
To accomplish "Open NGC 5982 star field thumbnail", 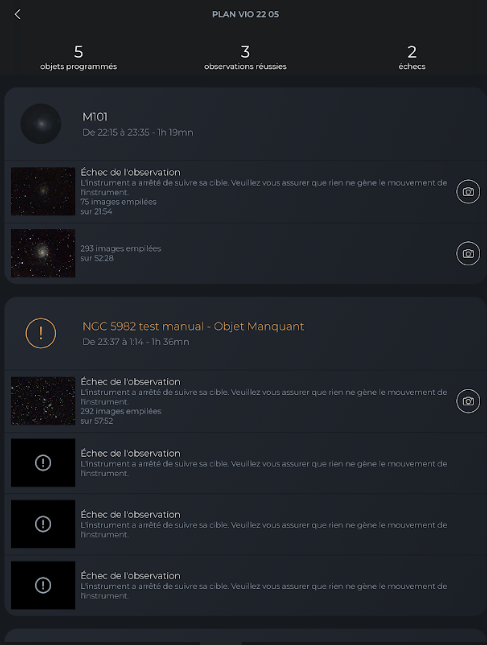I will [43, 401].
